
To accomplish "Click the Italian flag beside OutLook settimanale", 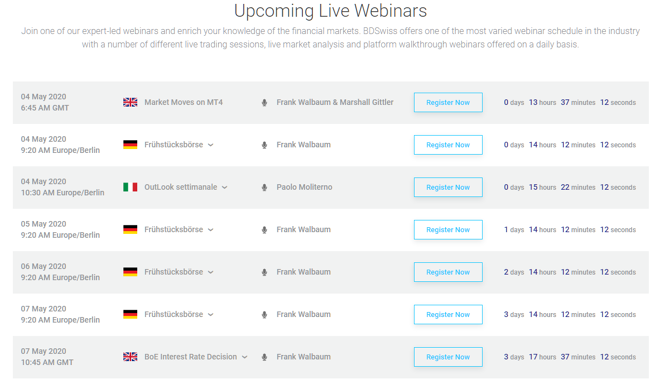I will [x=130, y=187].
